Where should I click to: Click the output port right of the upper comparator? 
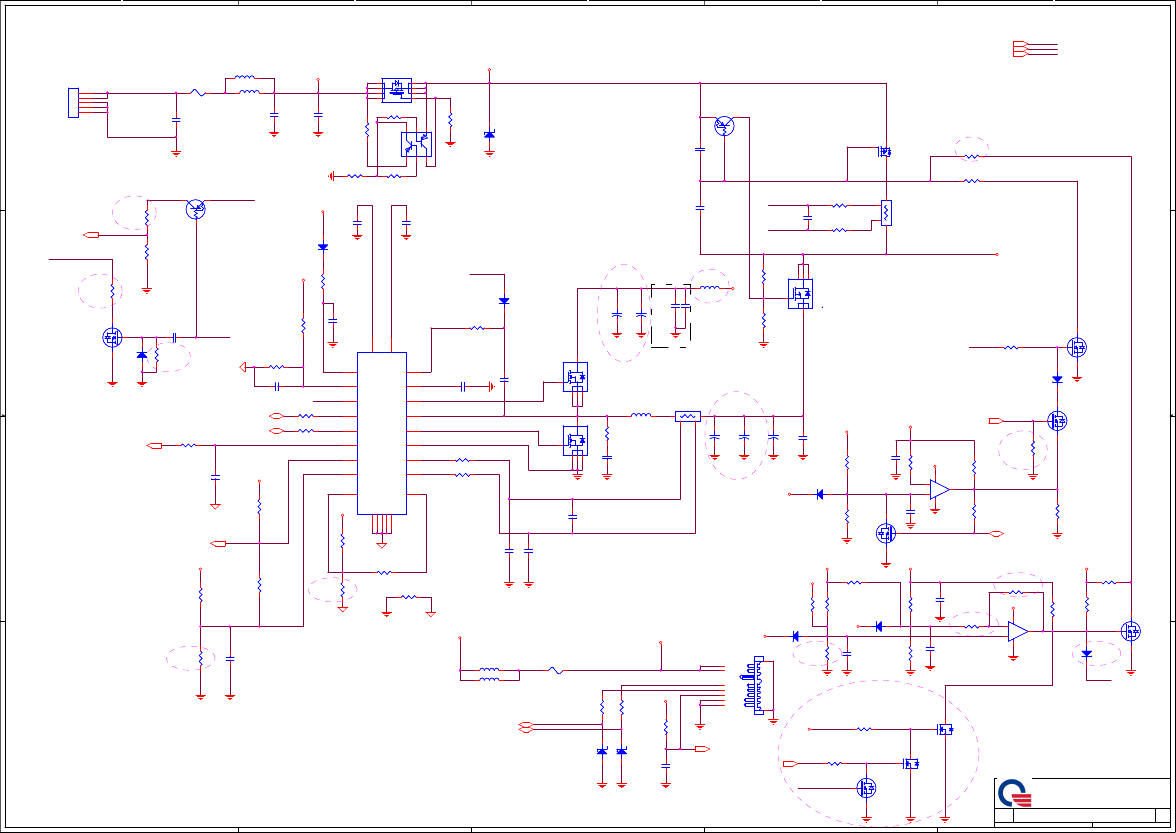997,534
